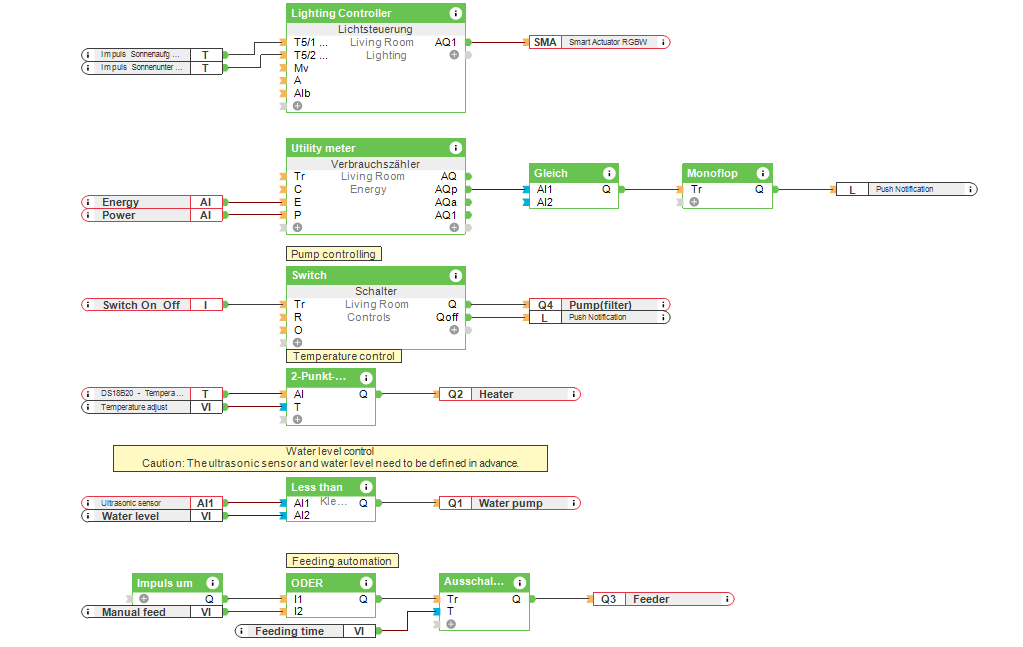
Task: Open info on the Utility meter block header
Action: [x=457, y=147]
